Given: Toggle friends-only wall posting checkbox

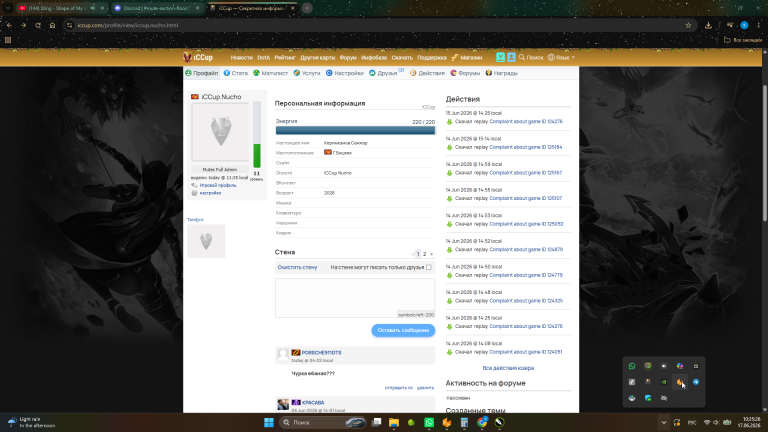Looking at the screenshot, I should coord(429,267).
